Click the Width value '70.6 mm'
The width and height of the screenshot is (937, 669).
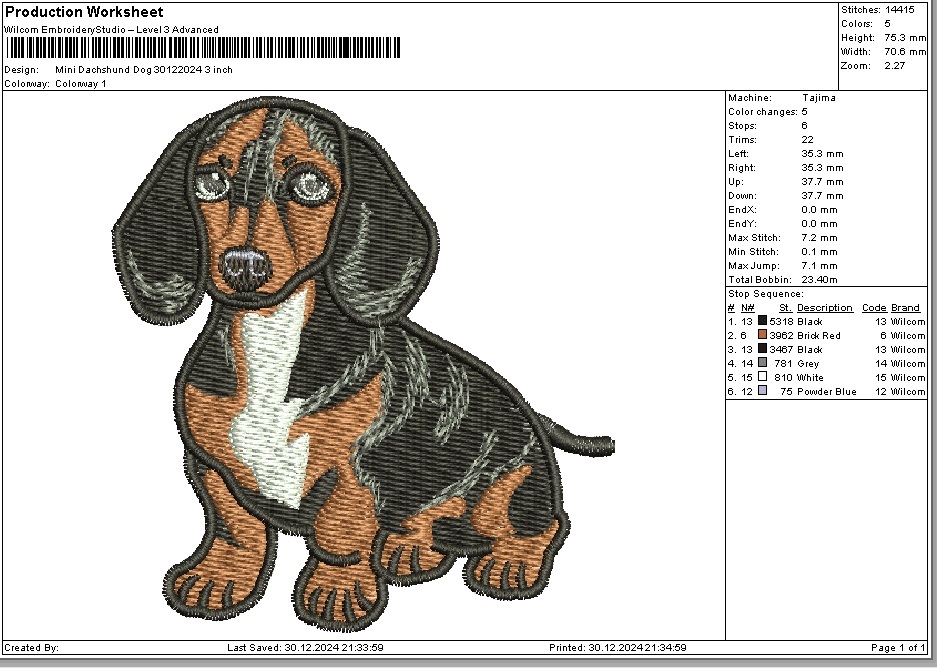pyautogui.click(x=905, y=52)
